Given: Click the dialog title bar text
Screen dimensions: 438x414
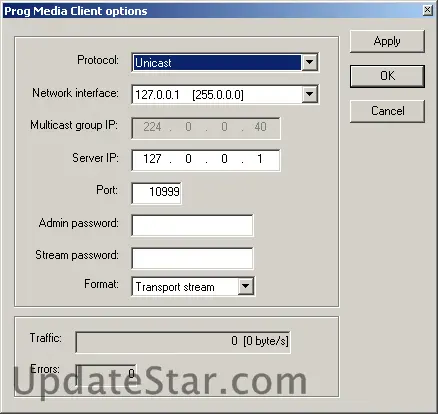Looking at the screenshot, I should pyautogui.click(x=76, y=11).
